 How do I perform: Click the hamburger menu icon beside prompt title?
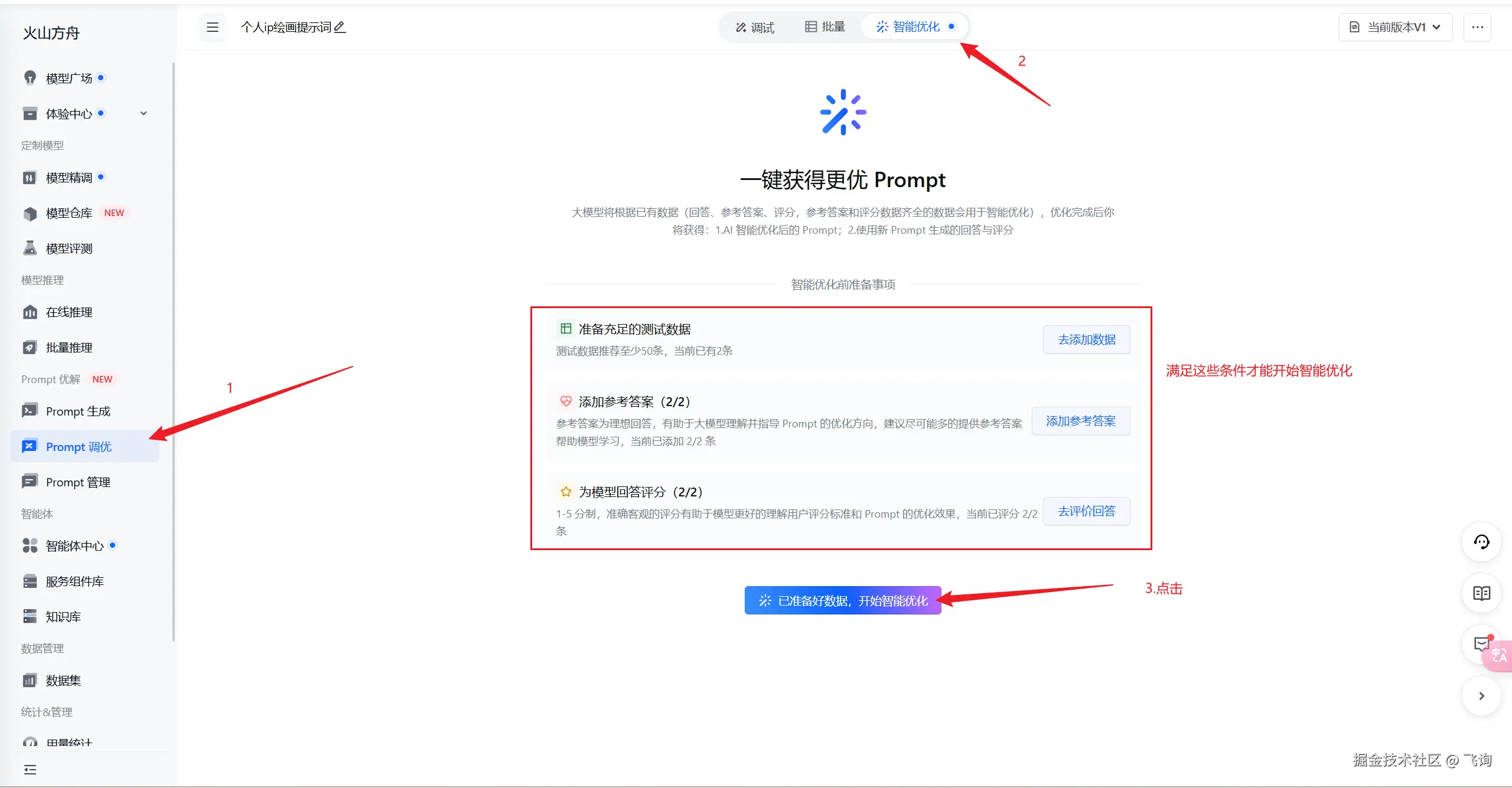coord(213,27)
